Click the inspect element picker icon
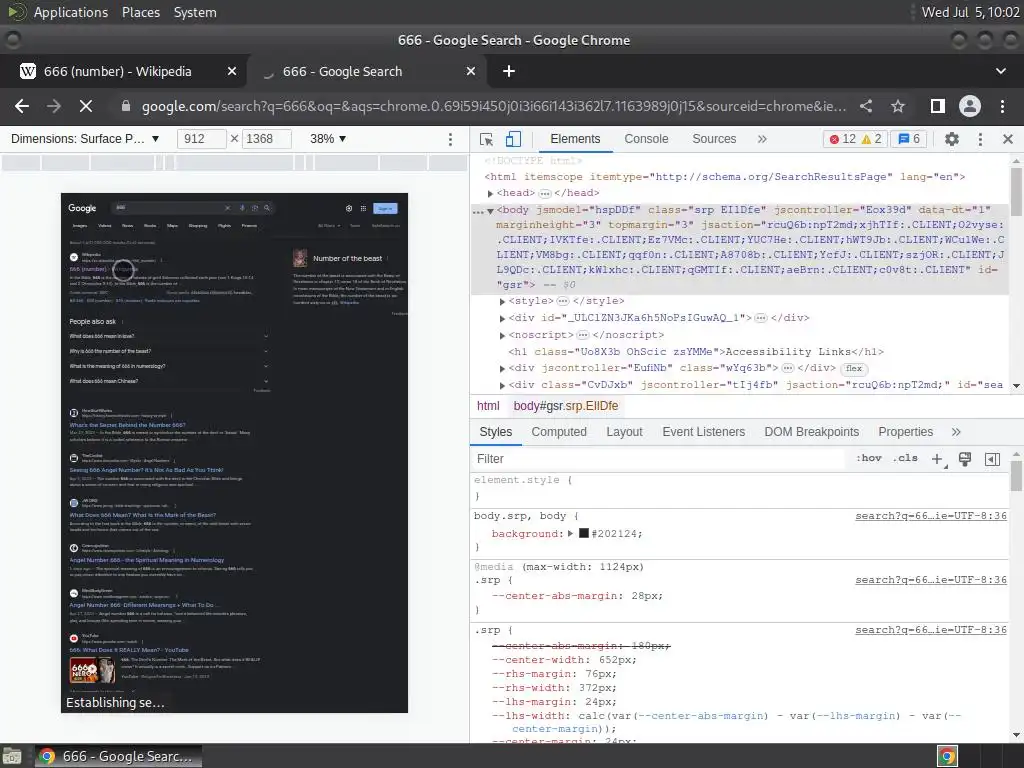1024x768 pixels. [x=486, y=139]
